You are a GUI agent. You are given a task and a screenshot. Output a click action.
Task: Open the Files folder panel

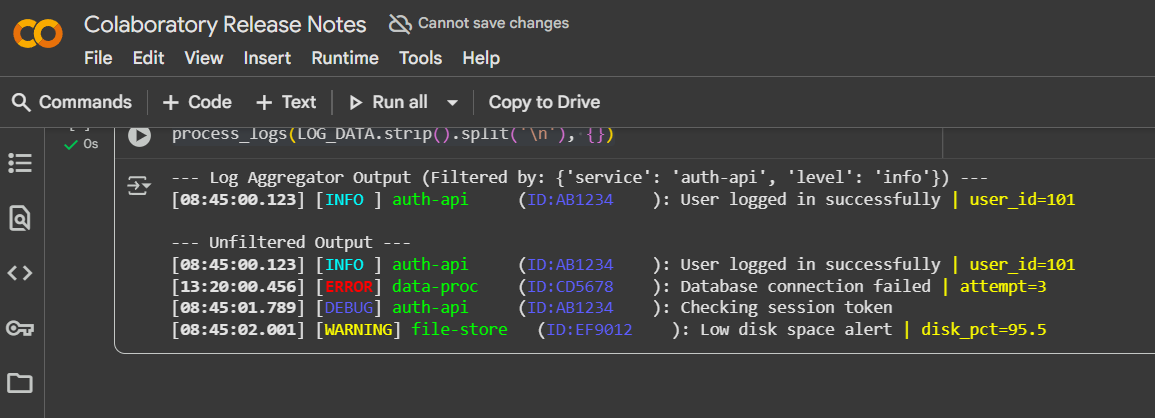pos(20,383)
